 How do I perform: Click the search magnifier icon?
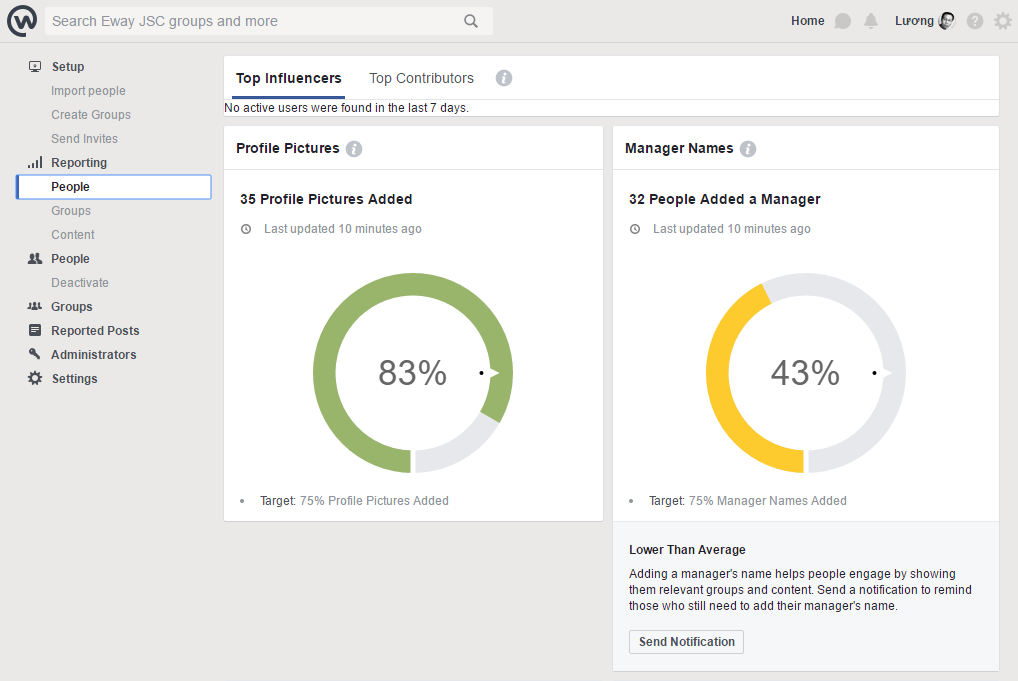pyautogui.click(x=471, y=21)
